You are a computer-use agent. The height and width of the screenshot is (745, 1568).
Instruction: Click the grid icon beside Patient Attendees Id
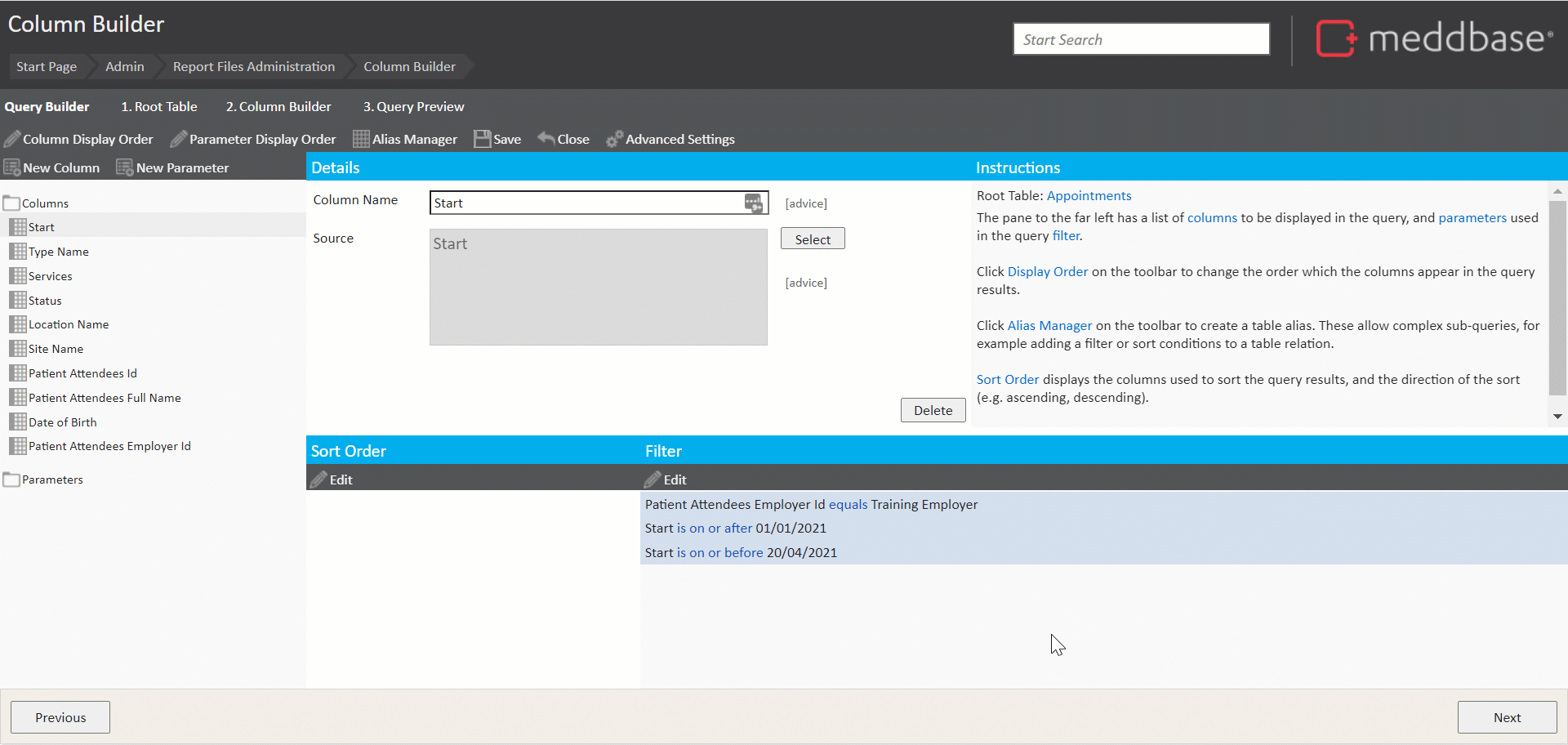pos(18,373)
